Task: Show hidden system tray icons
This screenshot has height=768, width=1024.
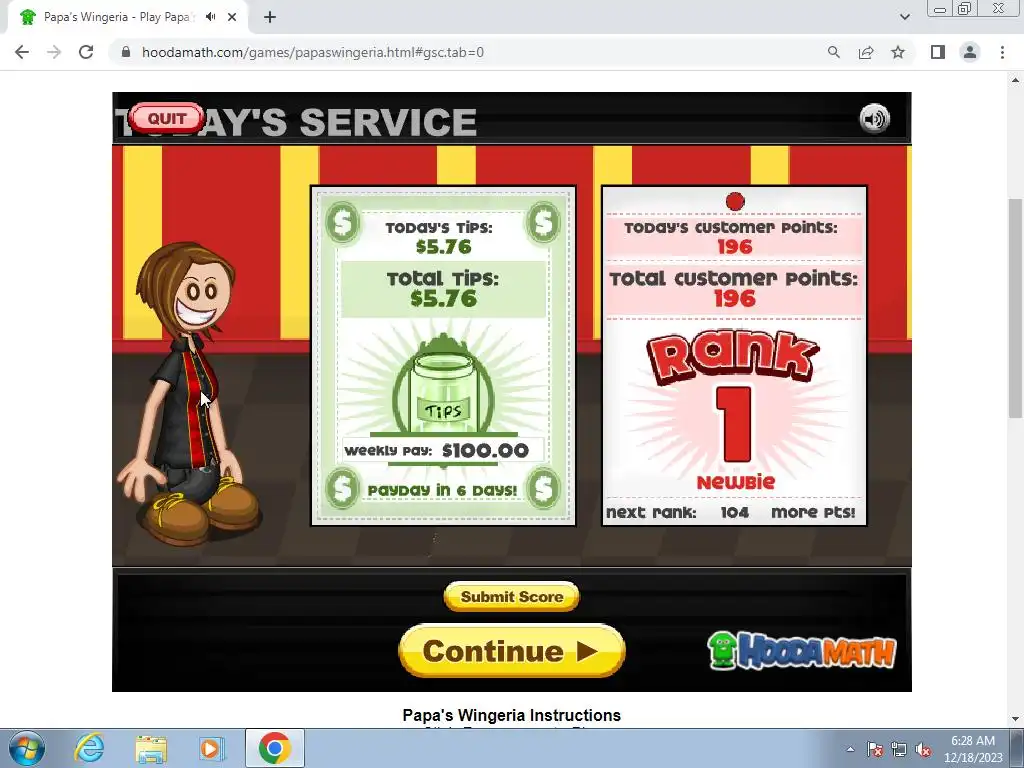Action: coord(850,749)
